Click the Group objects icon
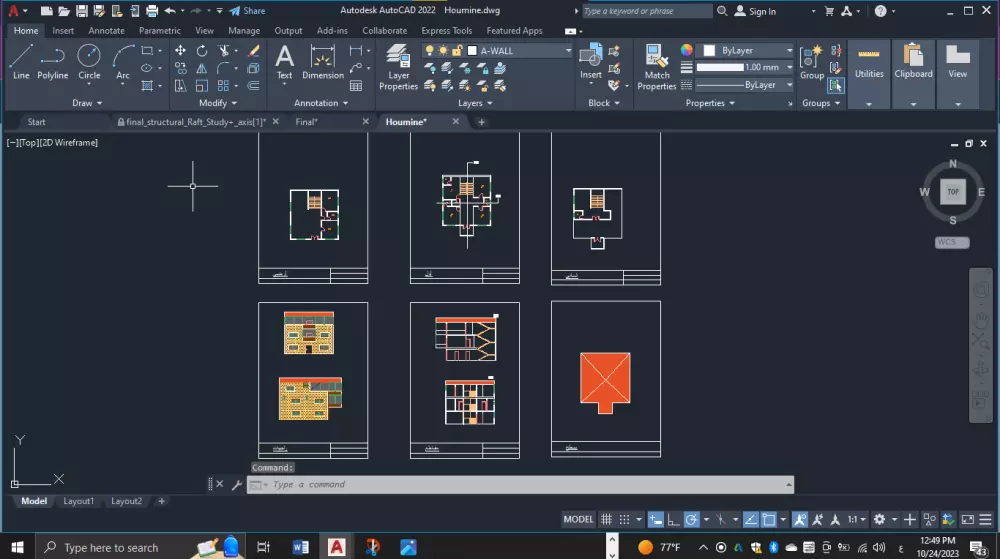Screen dimensions: 1000x559 (x=812, y=58)
